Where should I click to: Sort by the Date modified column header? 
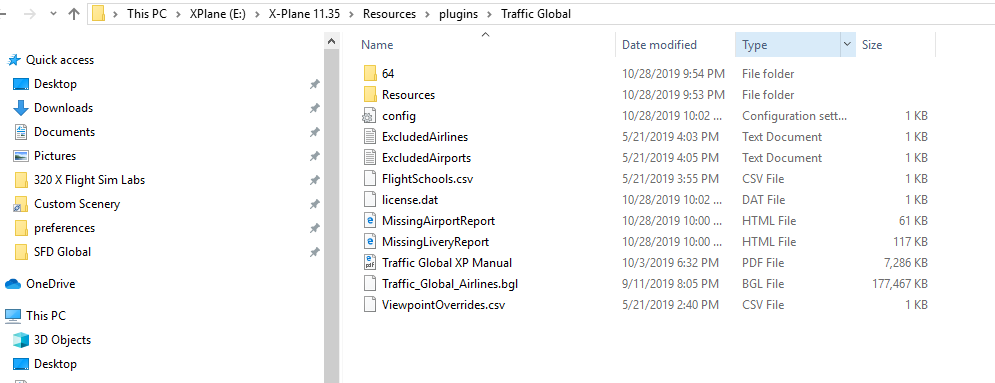pos(659,45)
